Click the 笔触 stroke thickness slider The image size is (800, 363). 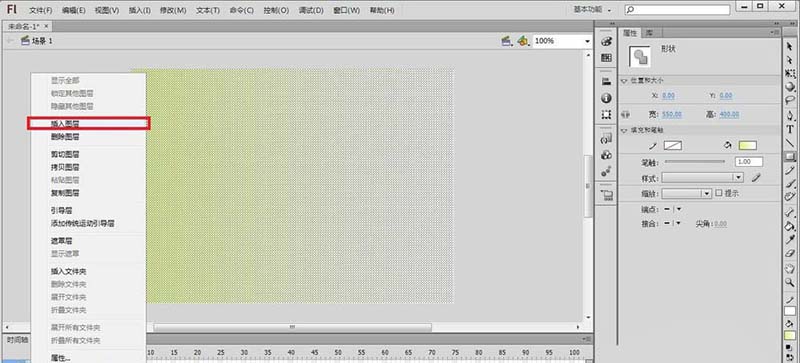coord(694,161)
